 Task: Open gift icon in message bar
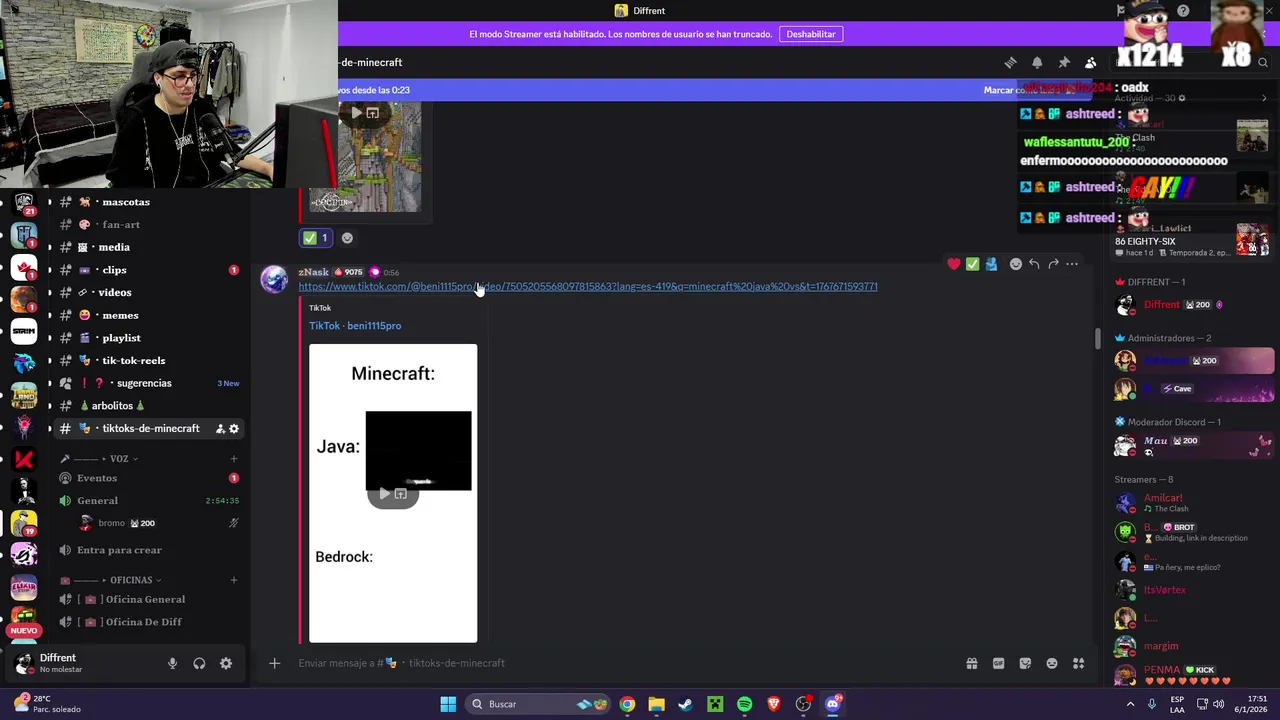(971, 663)
